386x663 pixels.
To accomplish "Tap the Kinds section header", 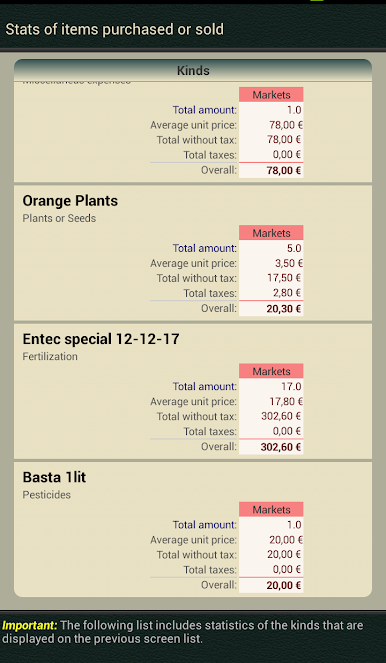I will click(x=193, y=70).
